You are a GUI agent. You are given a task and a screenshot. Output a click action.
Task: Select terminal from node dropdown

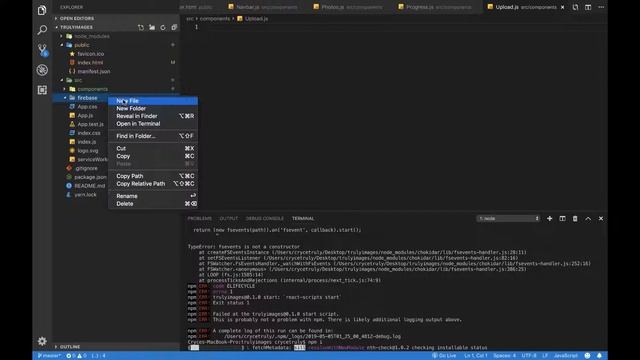(x=508, y=219)
